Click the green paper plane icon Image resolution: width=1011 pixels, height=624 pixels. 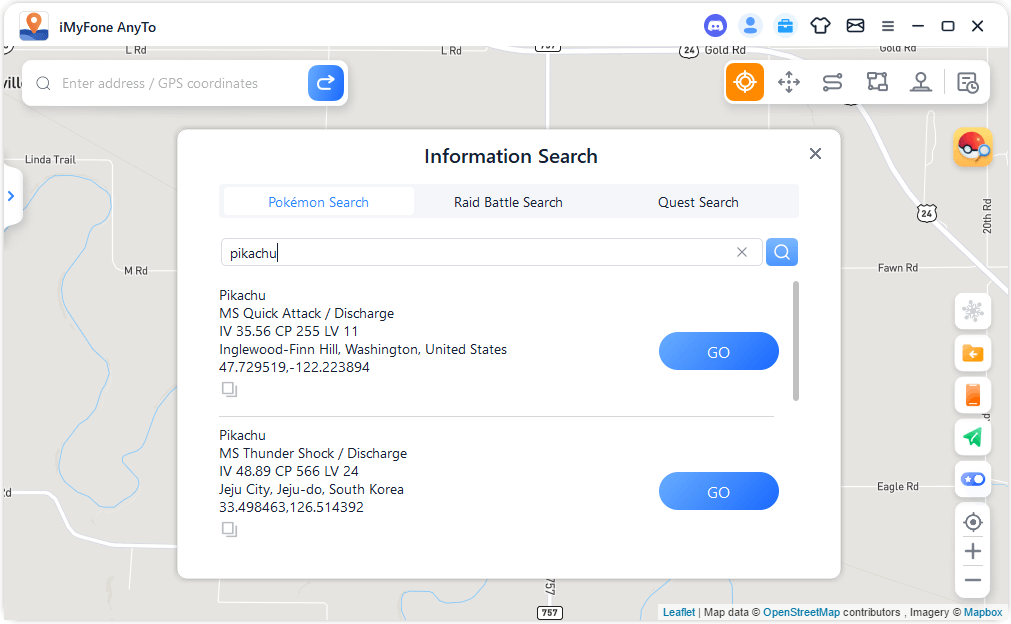click(973, 437)
